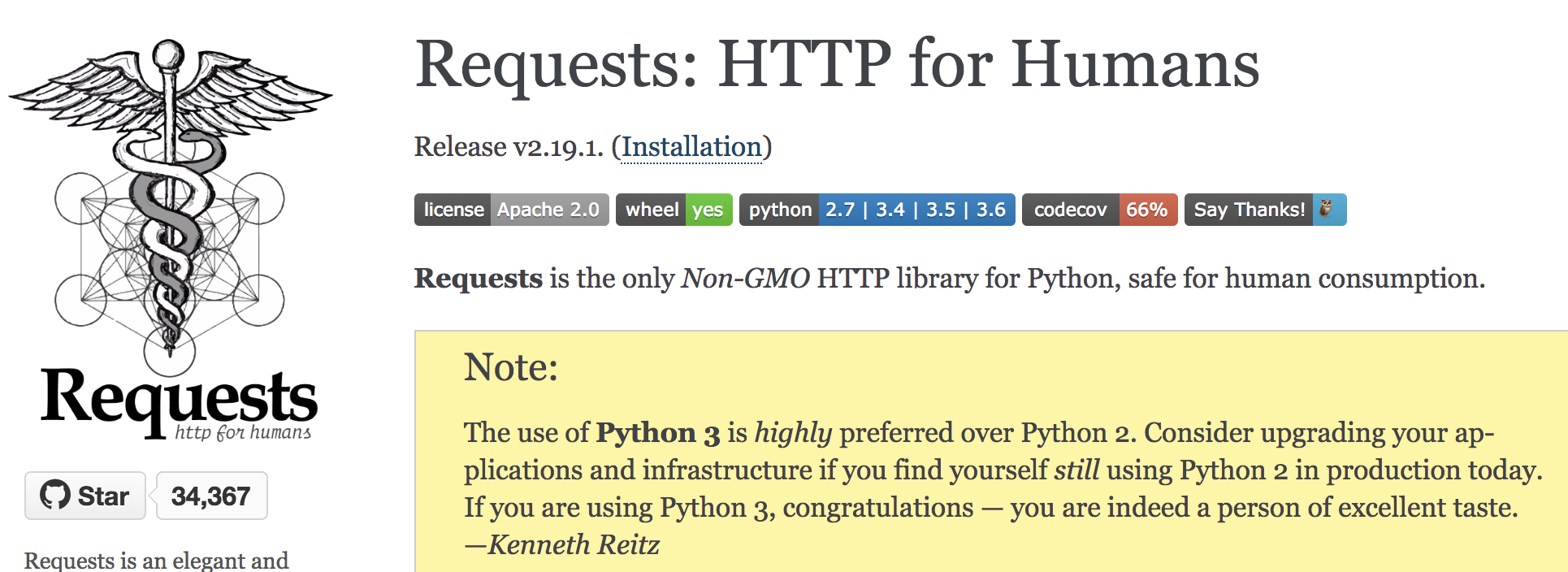The width and height of the screenshot is (1568, 572).
Task: Open the codecov 66% badge
Action: point(1099,210)
